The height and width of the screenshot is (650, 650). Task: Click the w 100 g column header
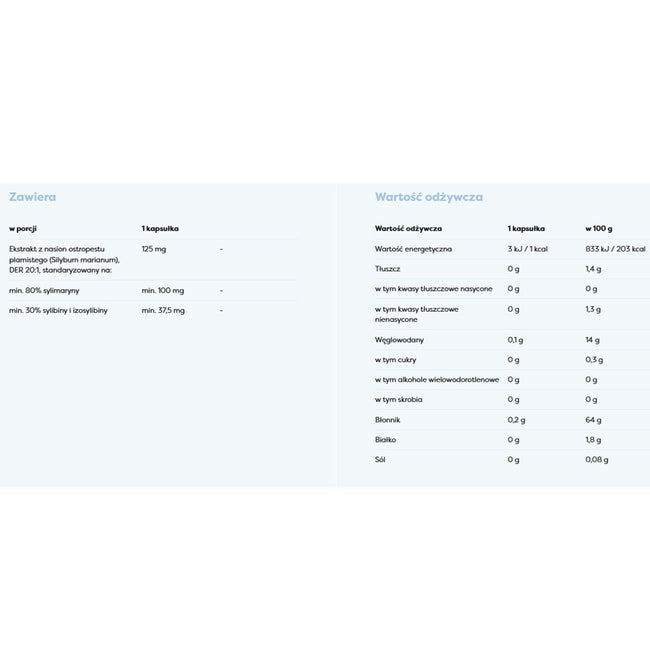point(599,228)
